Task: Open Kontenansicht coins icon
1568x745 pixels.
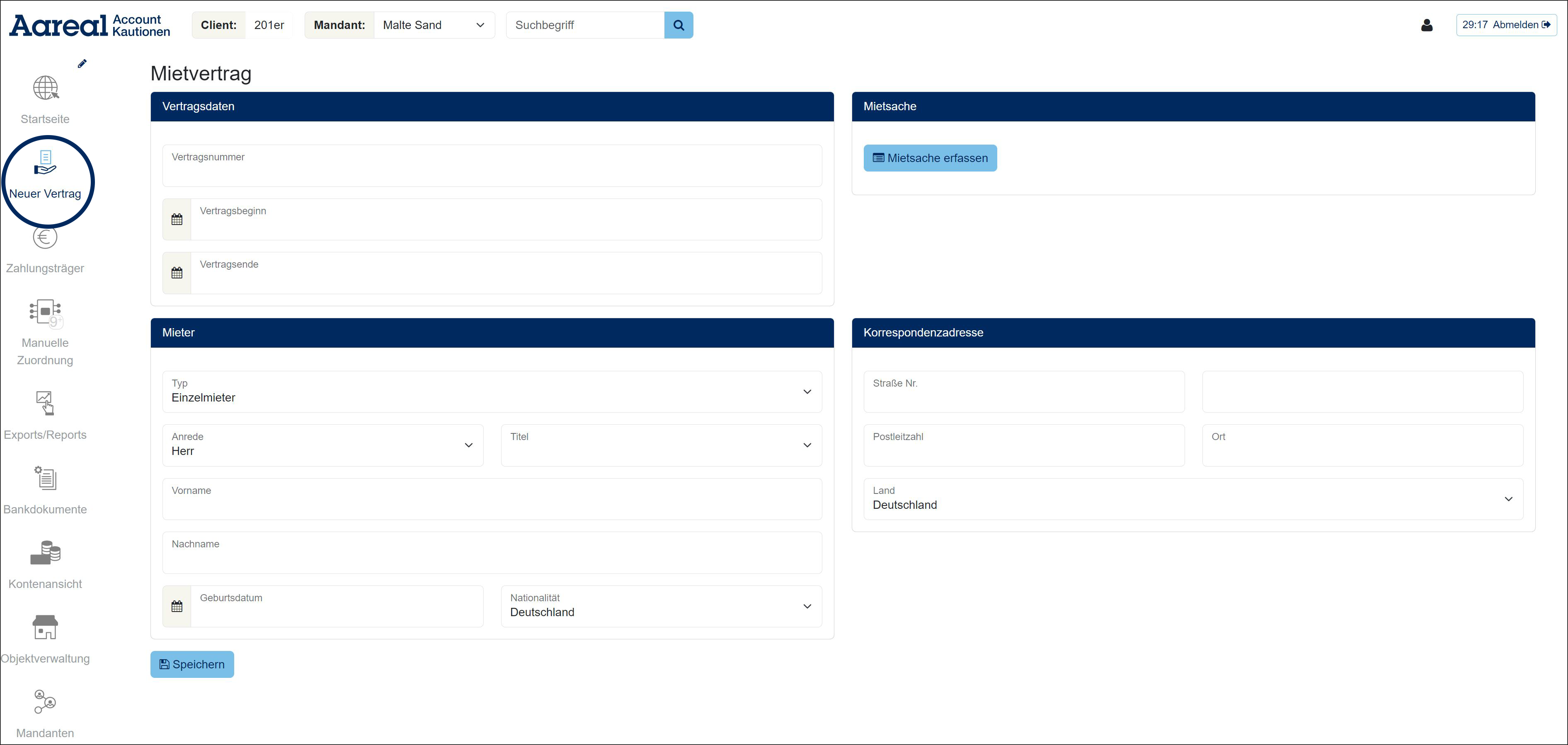Action: 45,553
